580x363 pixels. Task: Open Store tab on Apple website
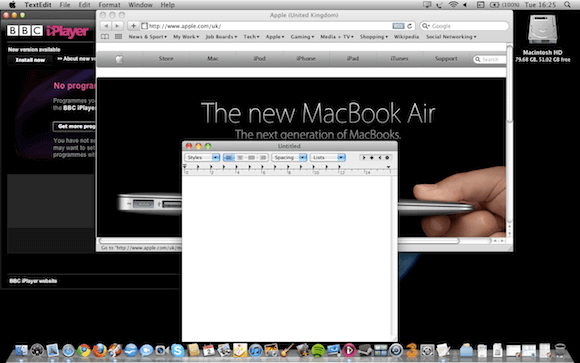[166, 58]
